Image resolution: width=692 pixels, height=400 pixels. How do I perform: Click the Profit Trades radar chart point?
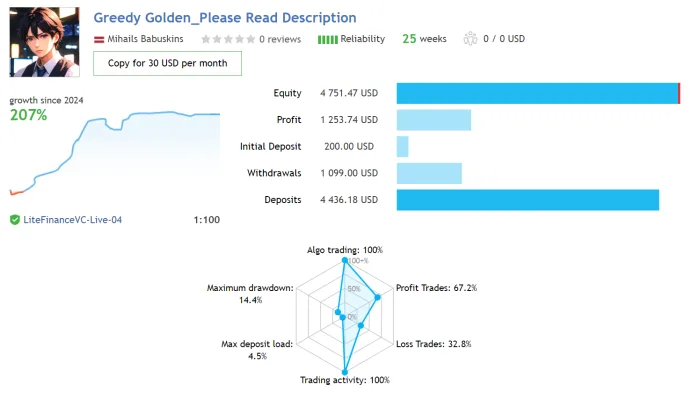(377, 298)
